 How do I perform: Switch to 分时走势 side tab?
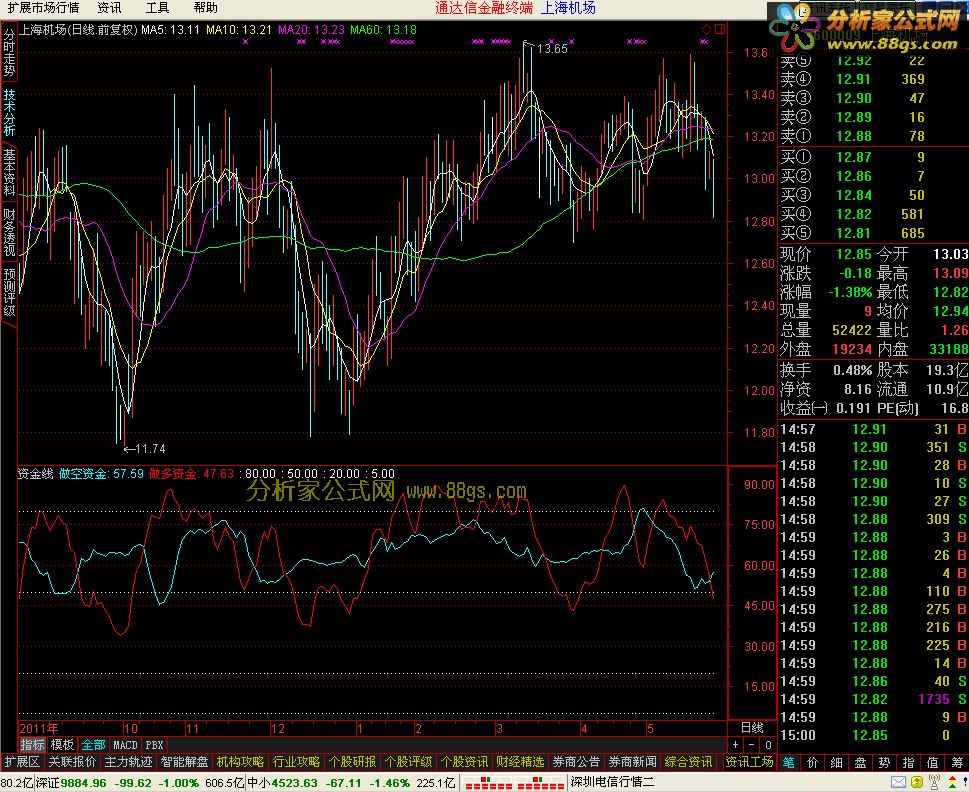[9, 52]
